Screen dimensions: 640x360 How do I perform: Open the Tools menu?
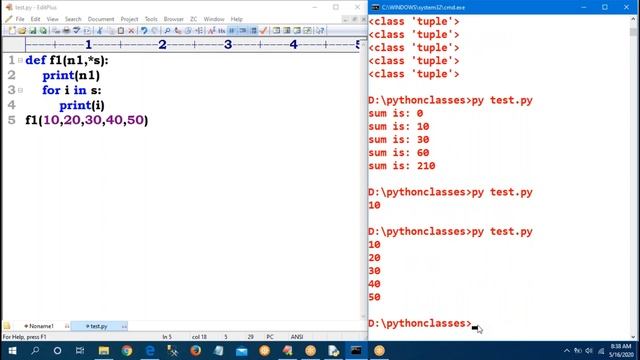(x=151, y=19)
